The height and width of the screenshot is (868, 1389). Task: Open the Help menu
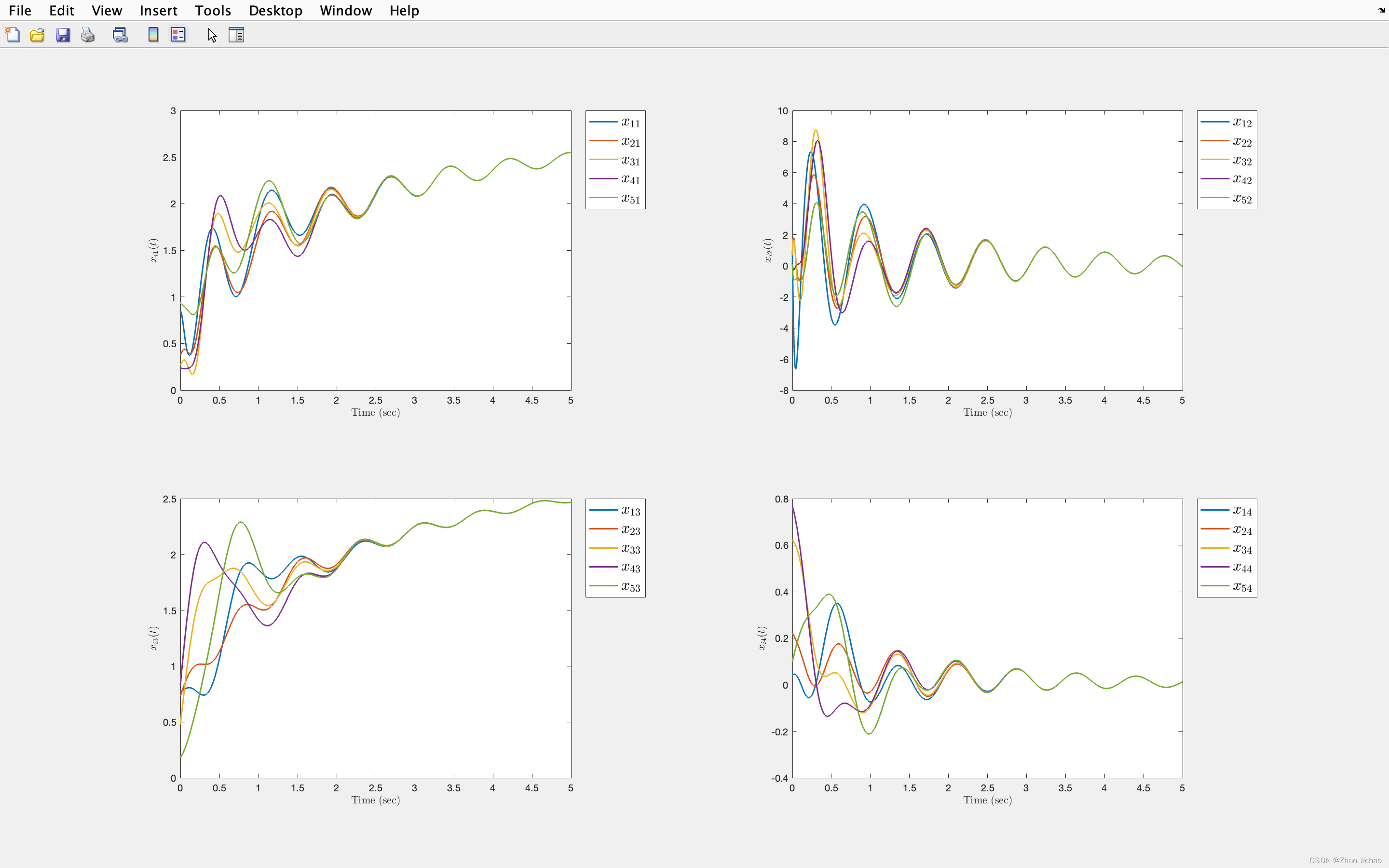404,10
